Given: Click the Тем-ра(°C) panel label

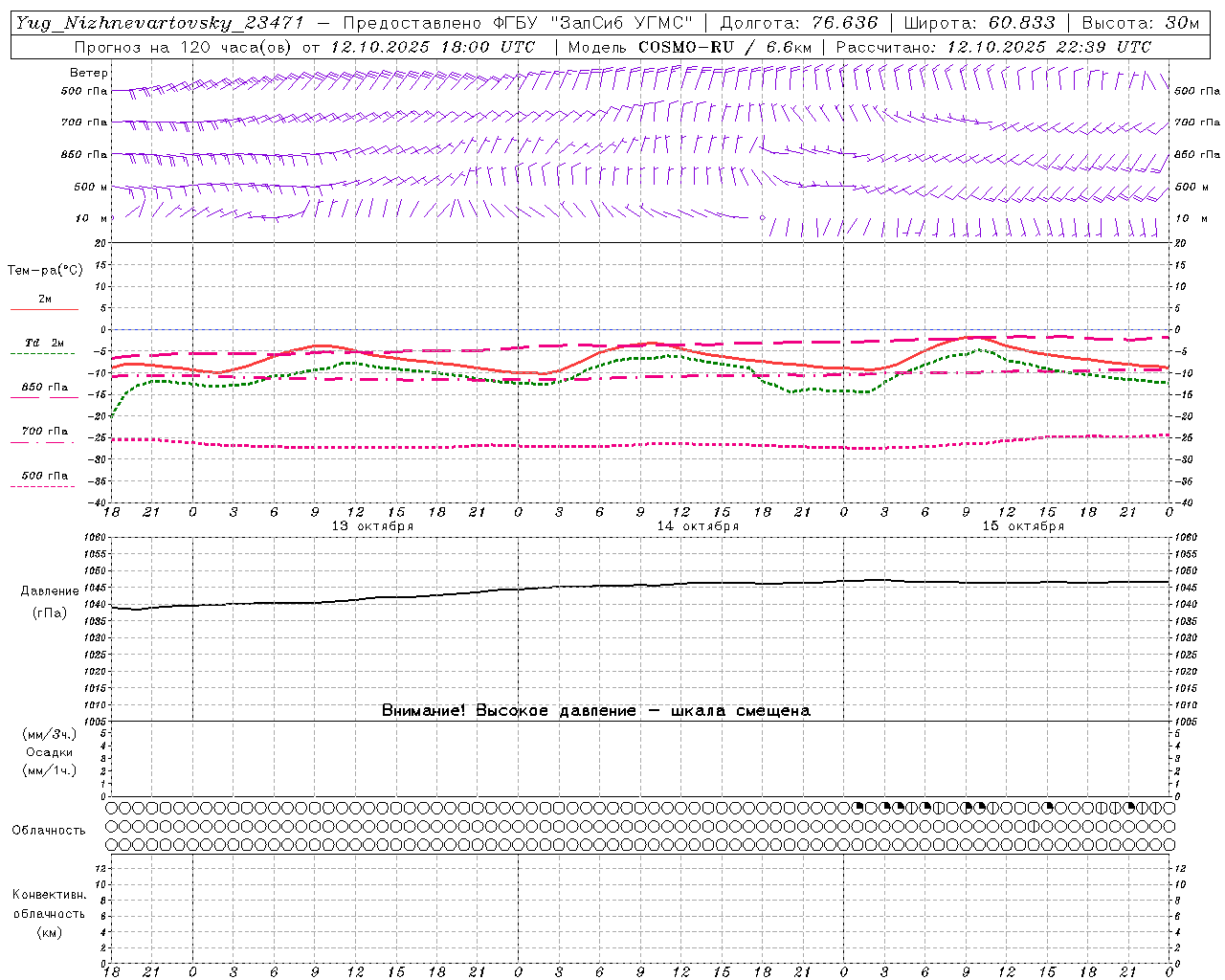Looking at the screenshot, I should (45, 271).
